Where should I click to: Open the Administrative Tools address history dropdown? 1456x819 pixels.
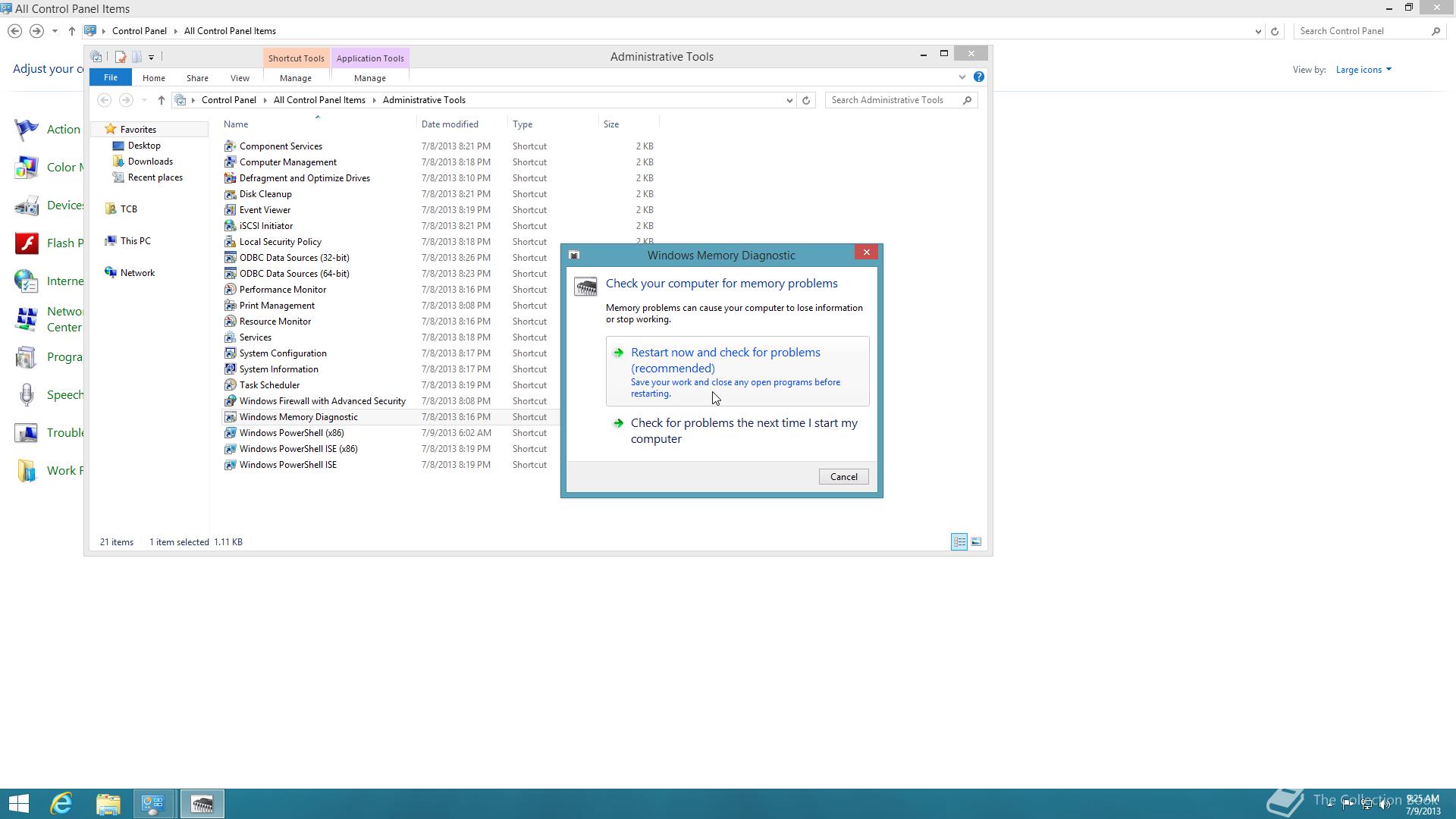(x=789, y=100)
